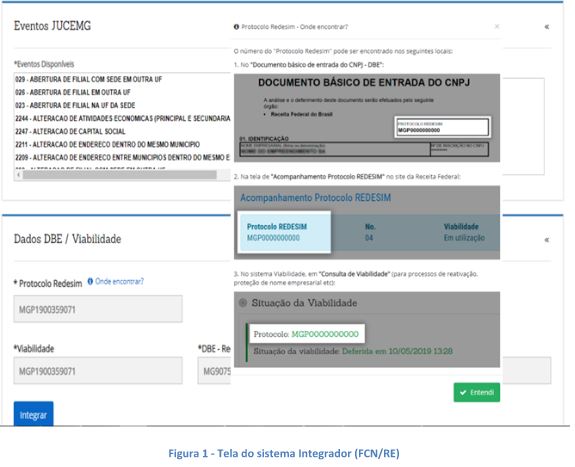Close the Protocolo Redesim help popup
This screenshot has height=467, width=575.
(x=497, y=26)
